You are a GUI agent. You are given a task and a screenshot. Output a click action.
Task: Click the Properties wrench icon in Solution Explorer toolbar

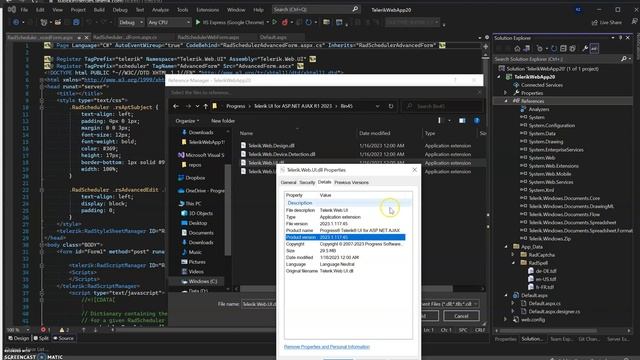pos(585,49)
